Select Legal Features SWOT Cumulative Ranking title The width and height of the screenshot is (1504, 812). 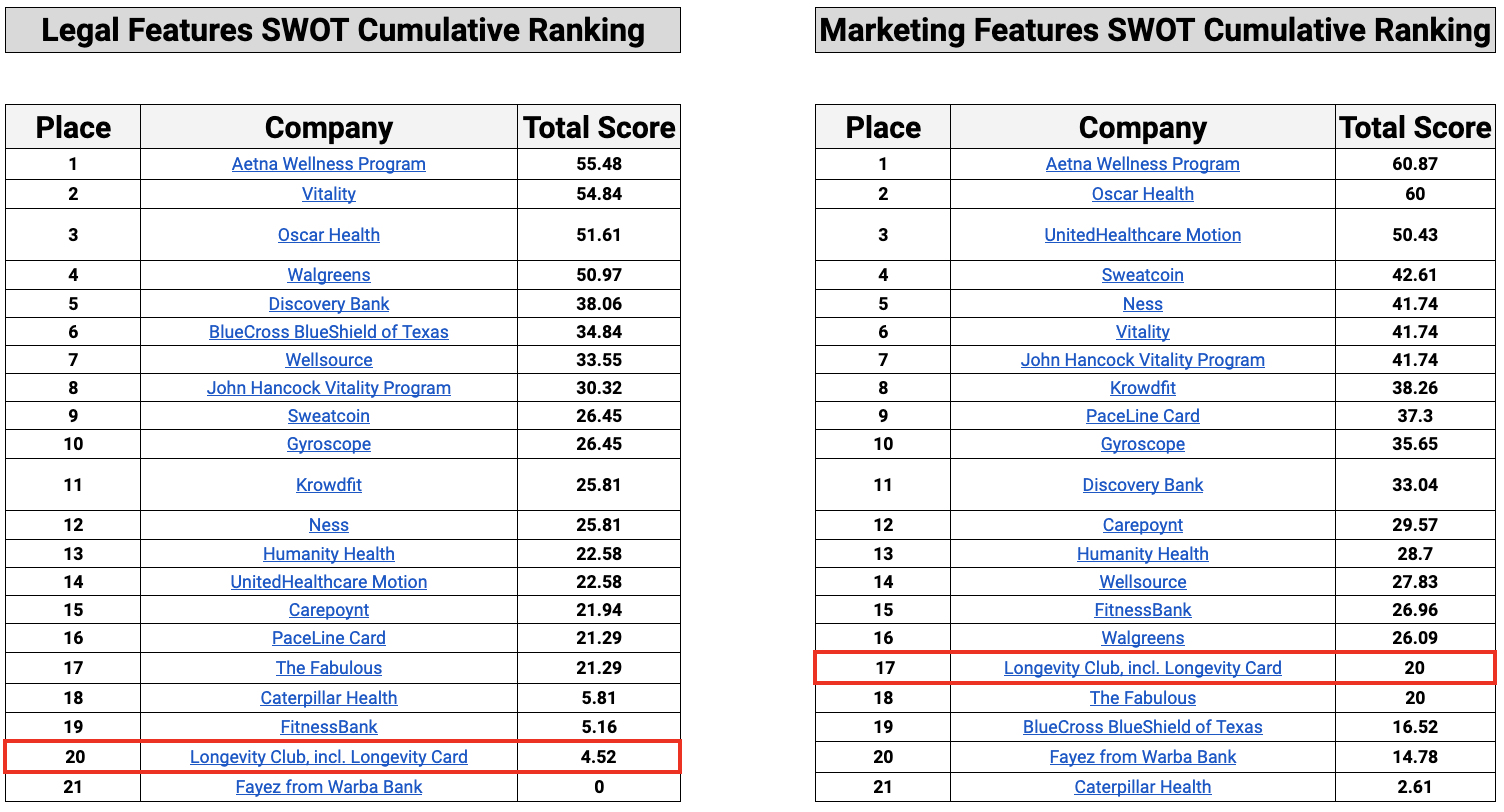343,31
